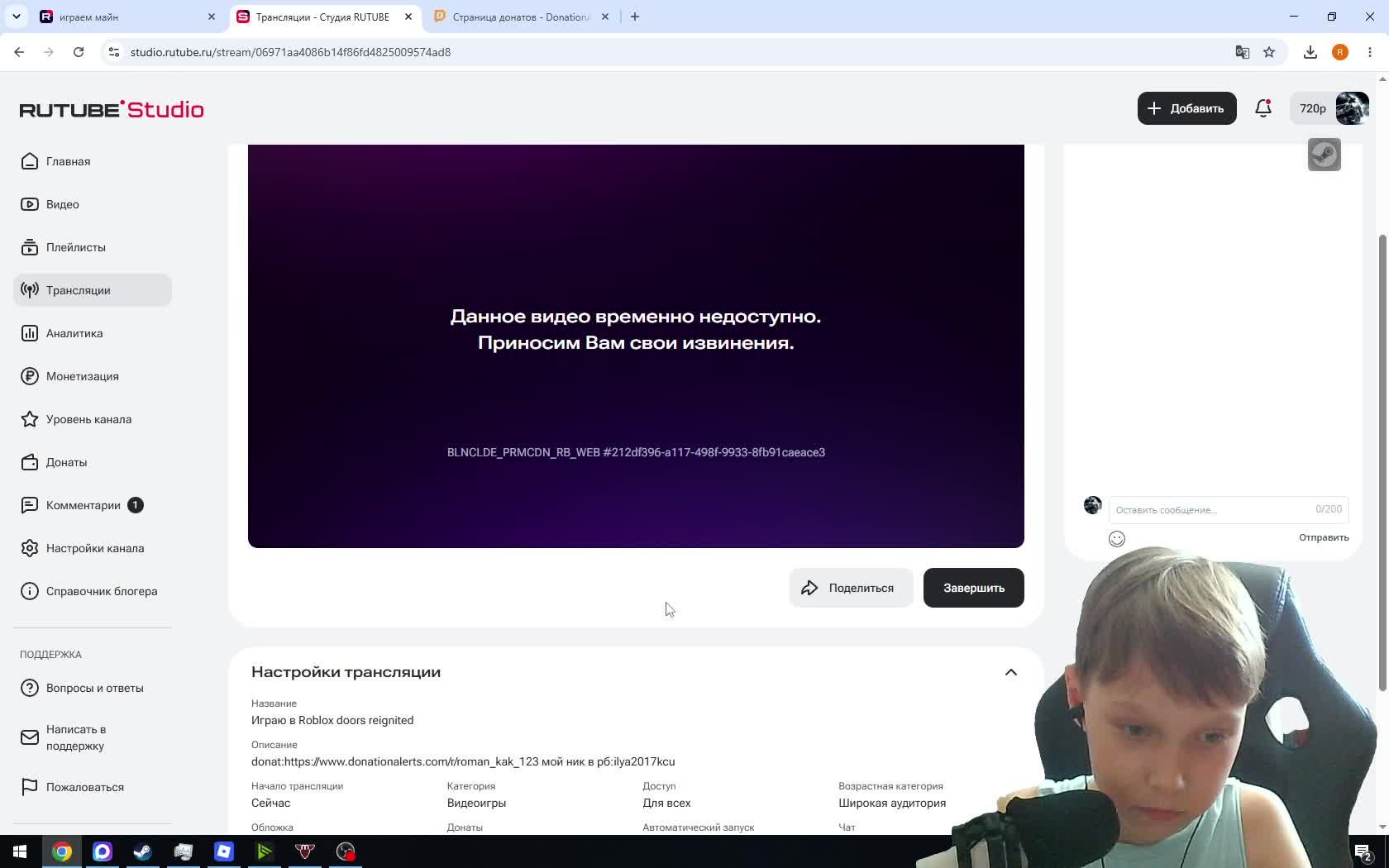Click the Добавить button
Viewport: 1389px width, 868px height.
1186,108
